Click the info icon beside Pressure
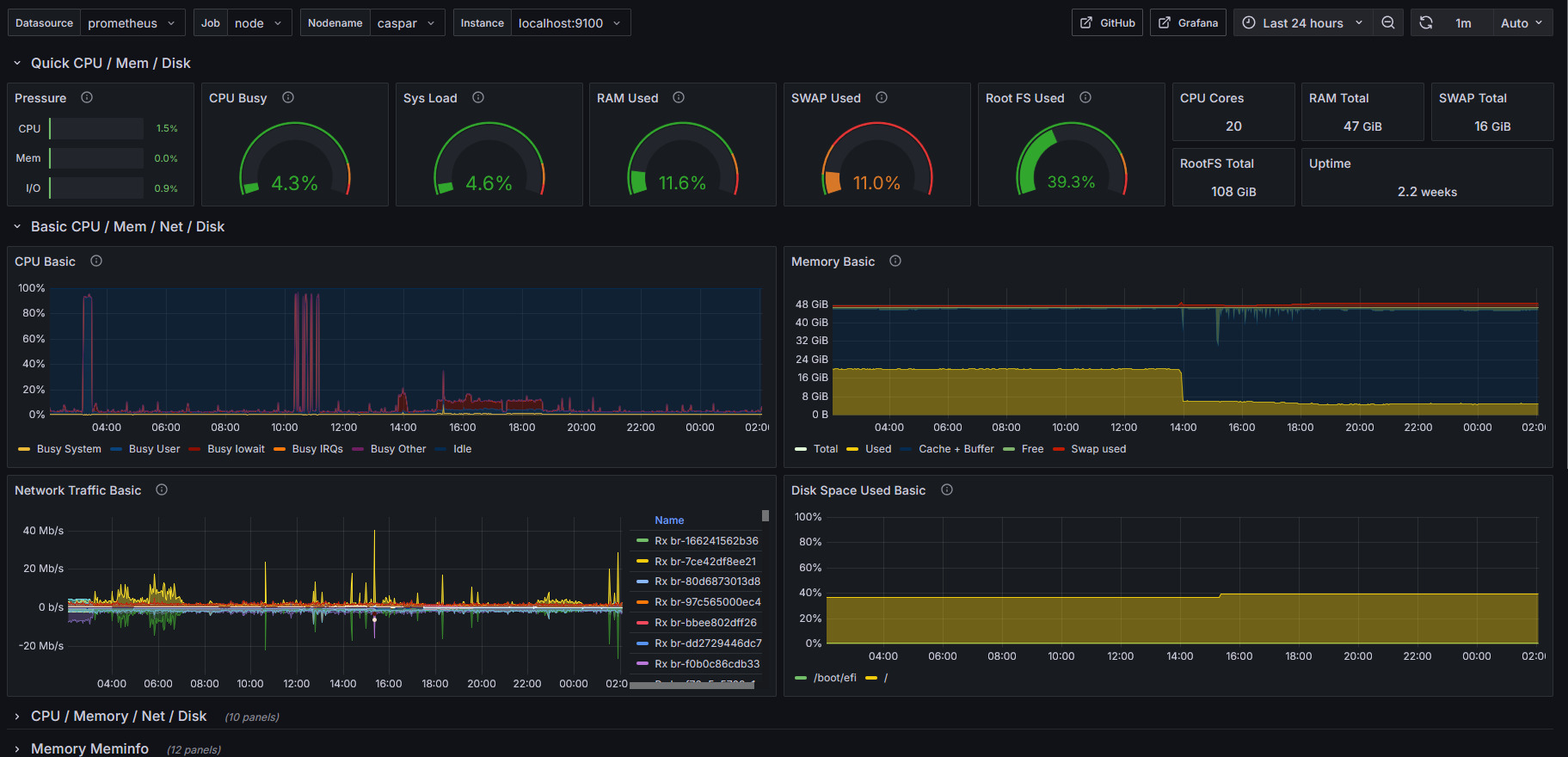 87,98
